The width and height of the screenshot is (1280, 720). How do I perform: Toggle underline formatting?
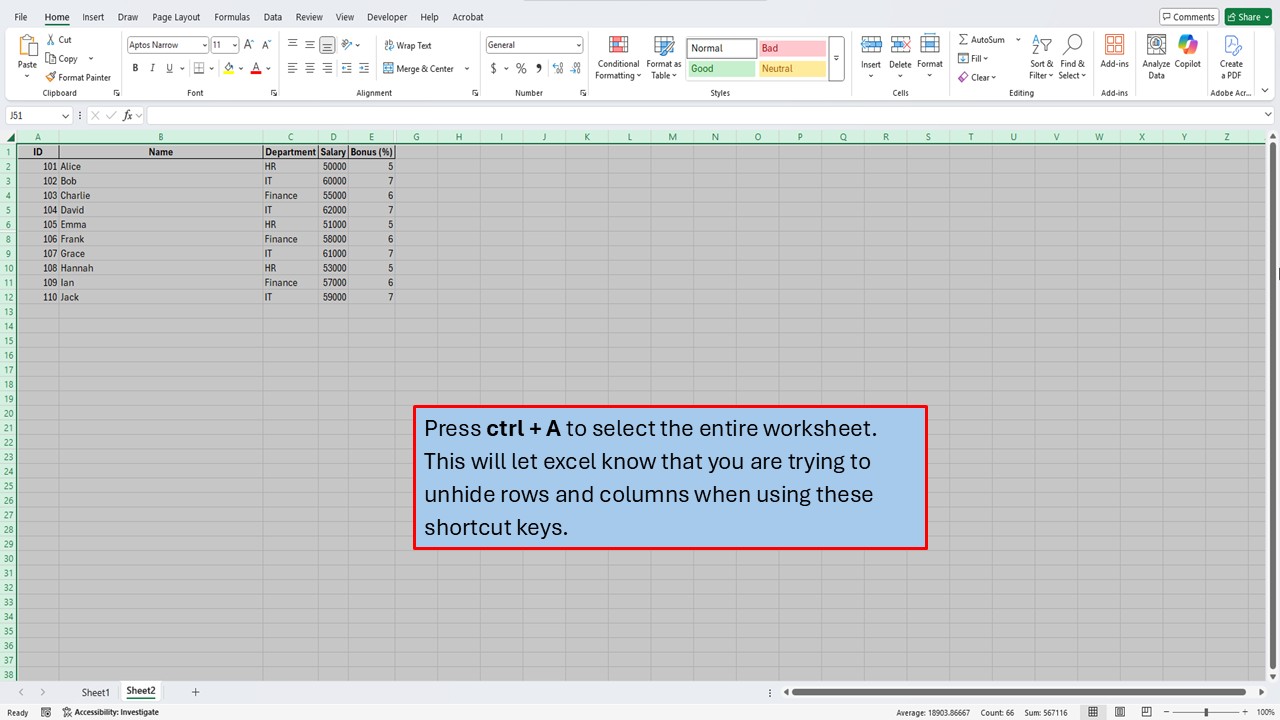167,67
